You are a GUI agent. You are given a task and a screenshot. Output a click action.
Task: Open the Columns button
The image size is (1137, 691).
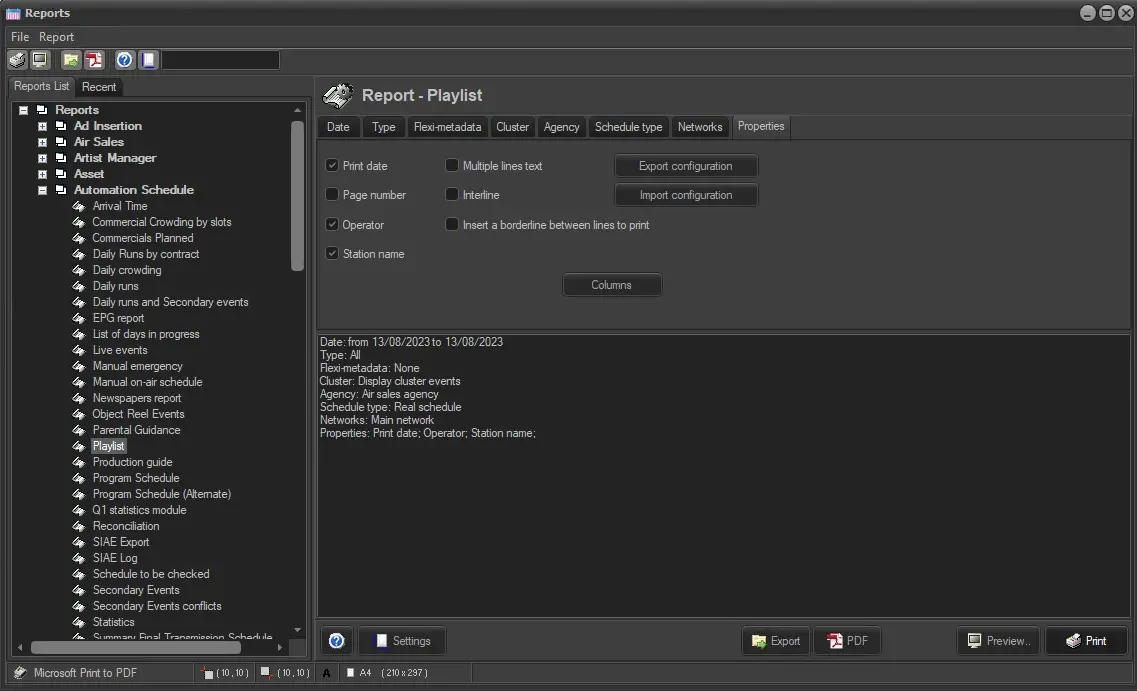coord(611,285)
